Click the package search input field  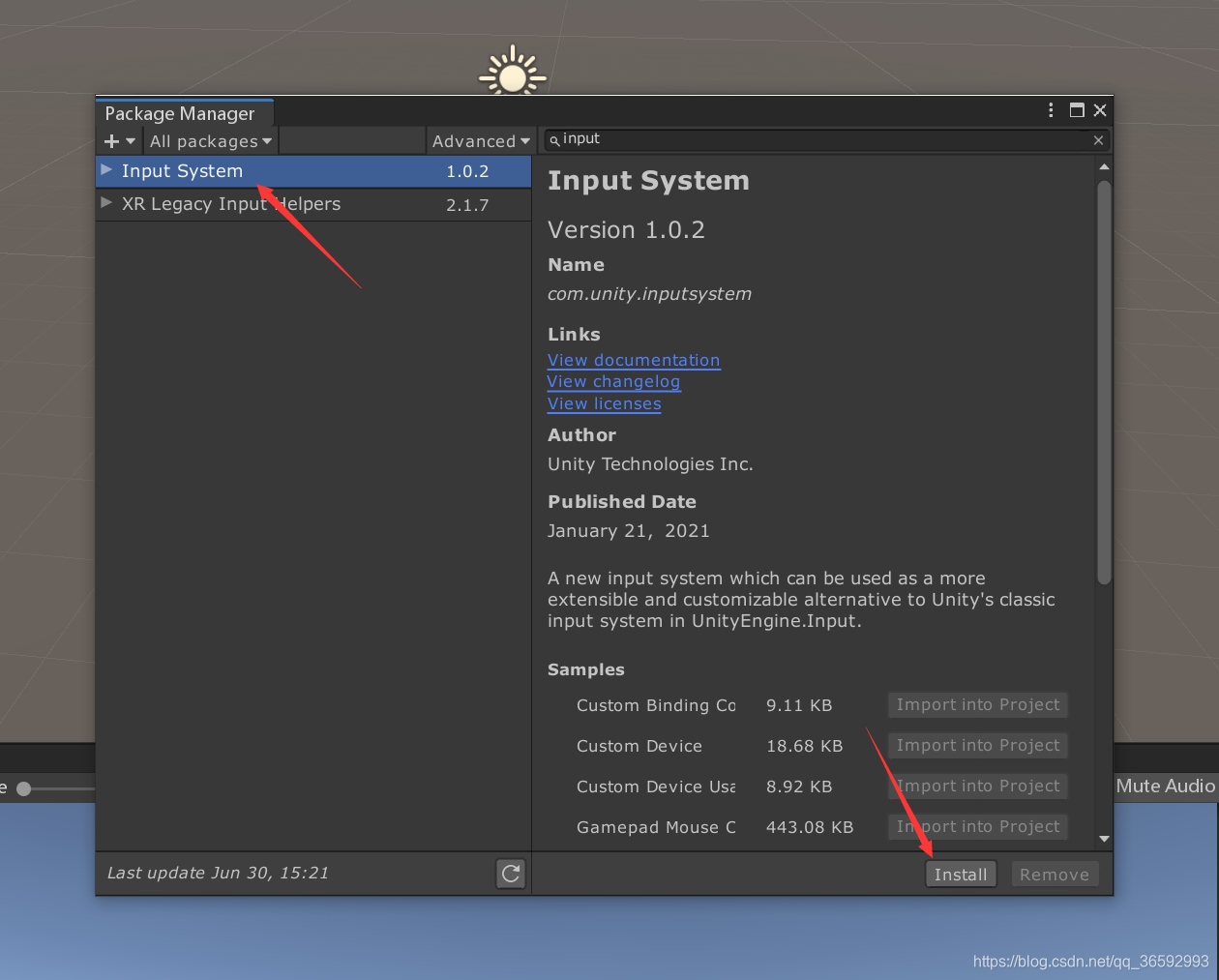[827, 140]
